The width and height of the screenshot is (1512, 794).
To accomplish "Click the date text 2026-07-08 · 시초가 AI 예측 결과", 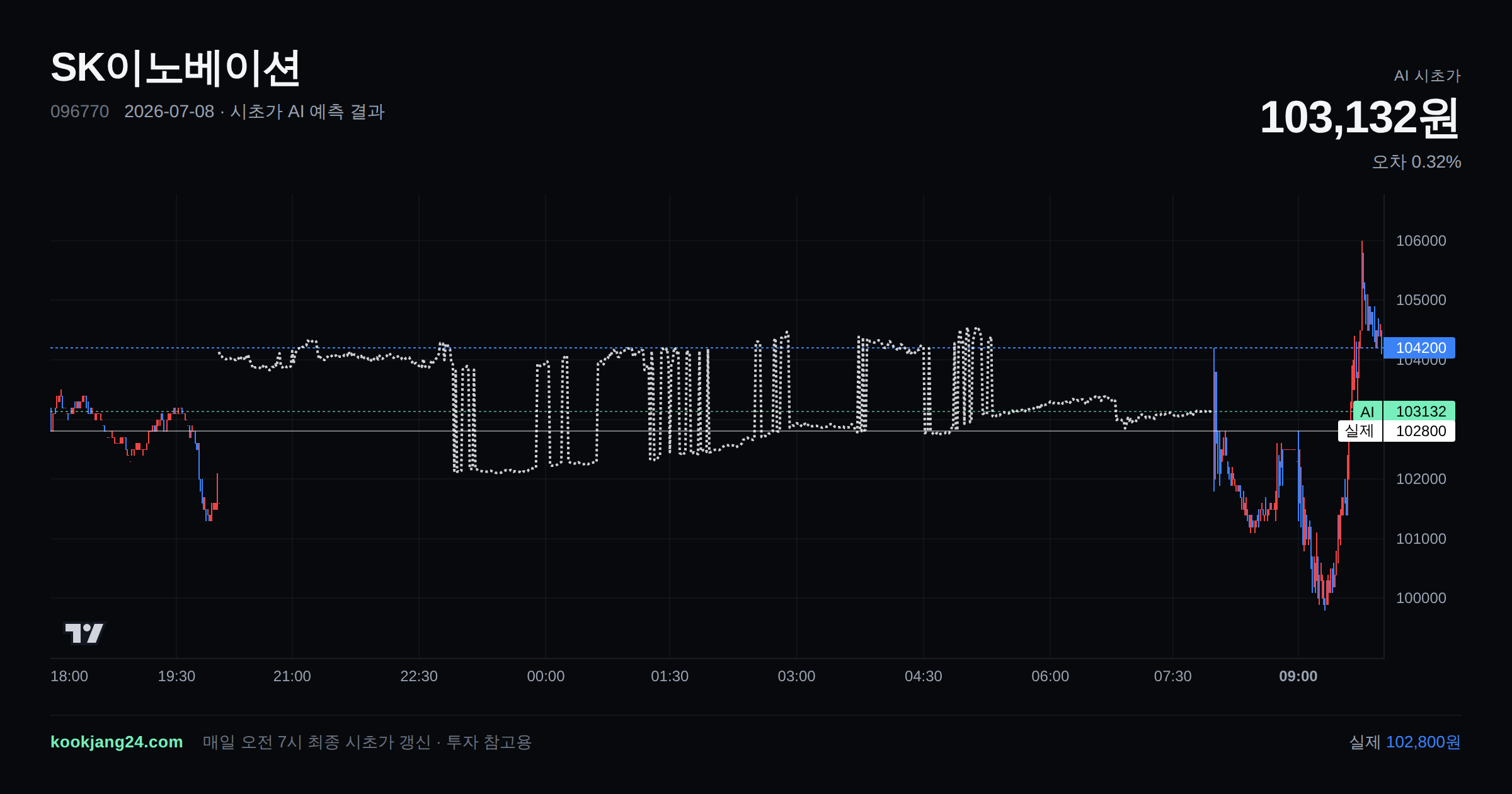I will (255, 112).
